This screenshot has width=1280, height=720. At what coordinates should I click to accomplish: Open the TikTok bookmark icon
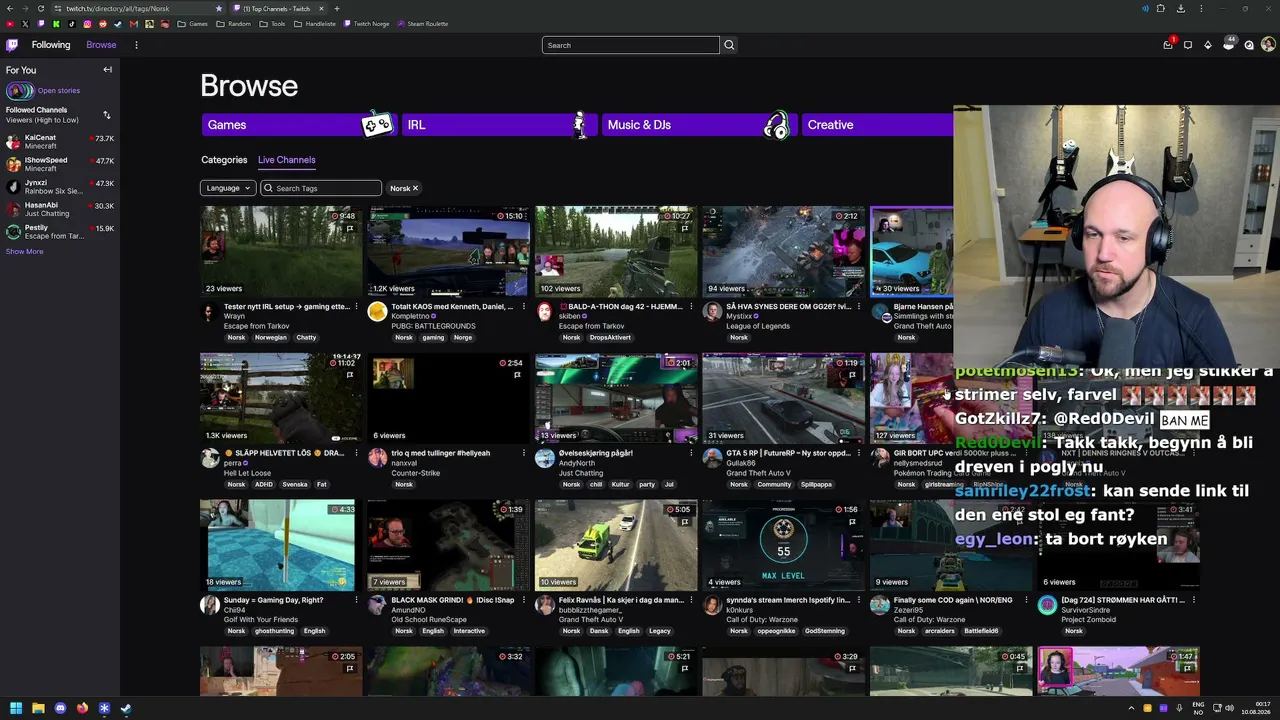72,24
